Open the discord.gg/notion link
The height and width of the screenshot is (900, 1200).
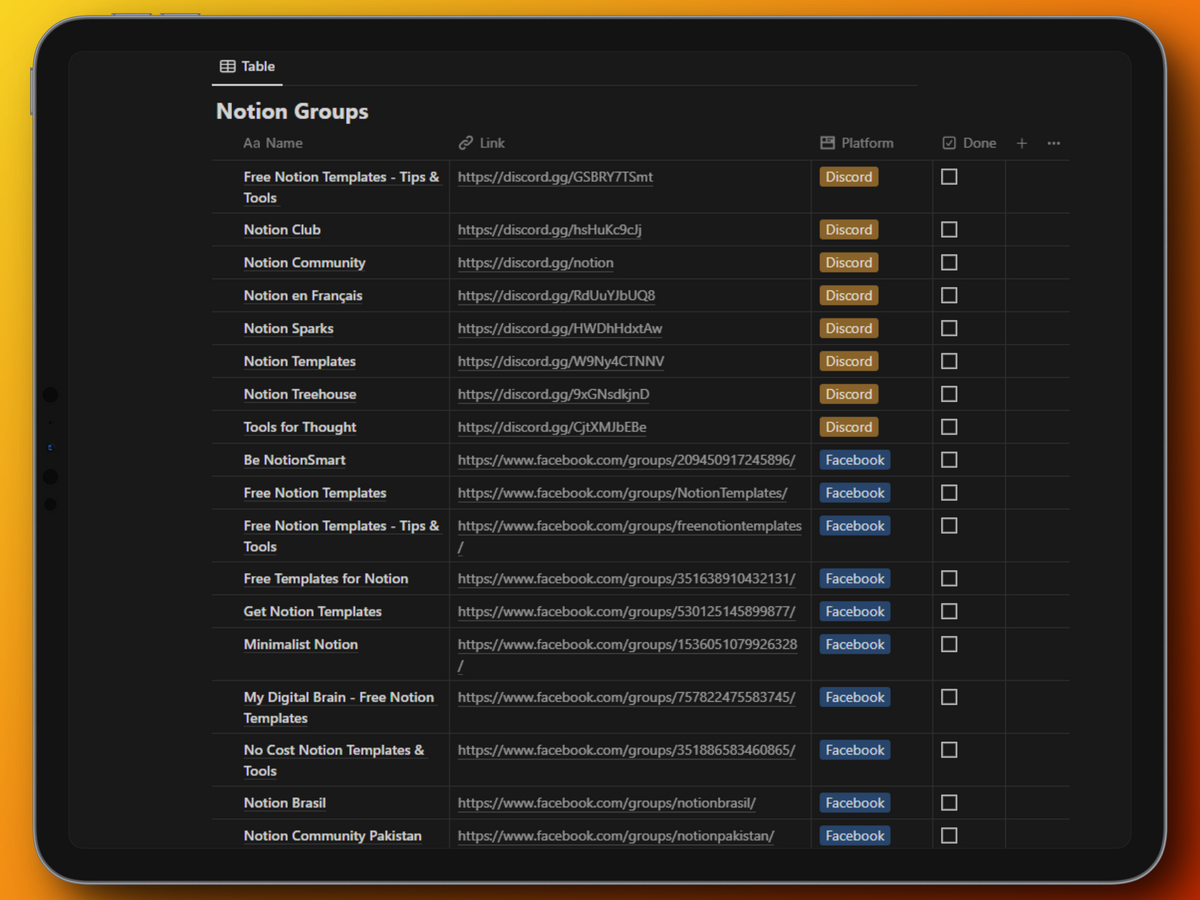[x=535, y=263]
